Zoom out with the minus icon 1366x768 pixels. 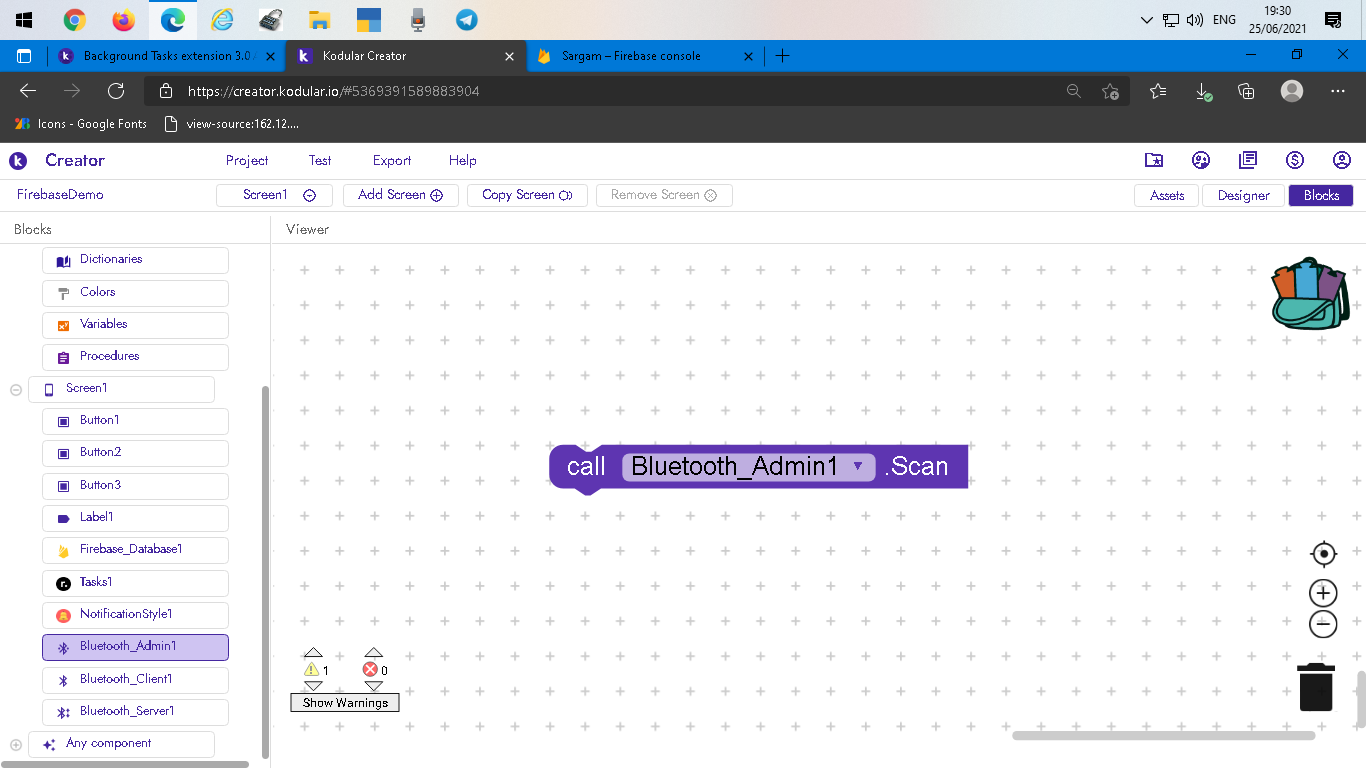[x=1323, y=624]
